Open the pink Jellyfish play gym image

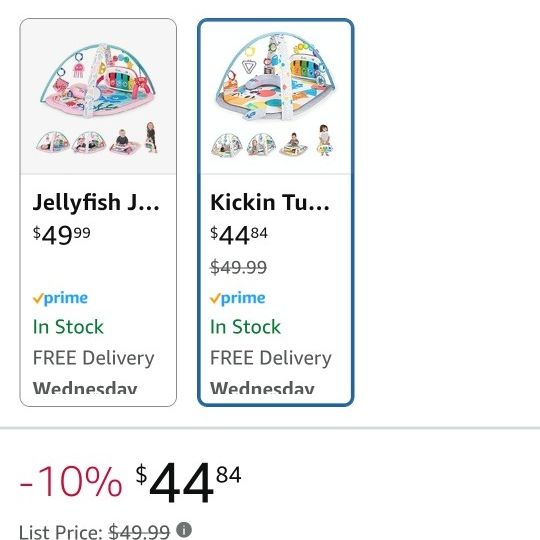pos(98,97)
